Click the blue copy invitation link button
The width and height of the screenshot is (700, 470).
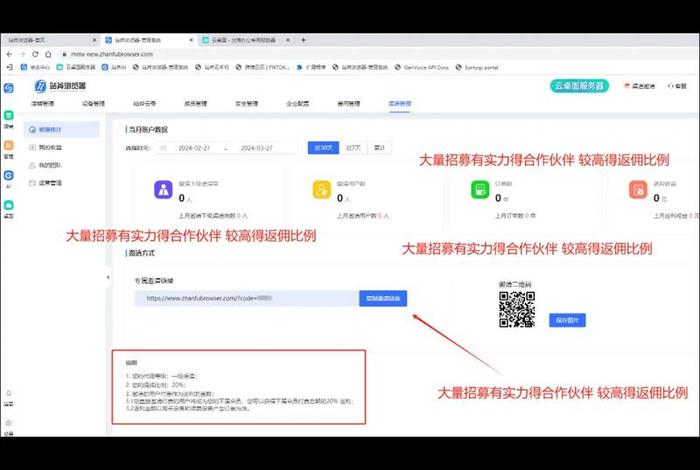tap(383, 298)
